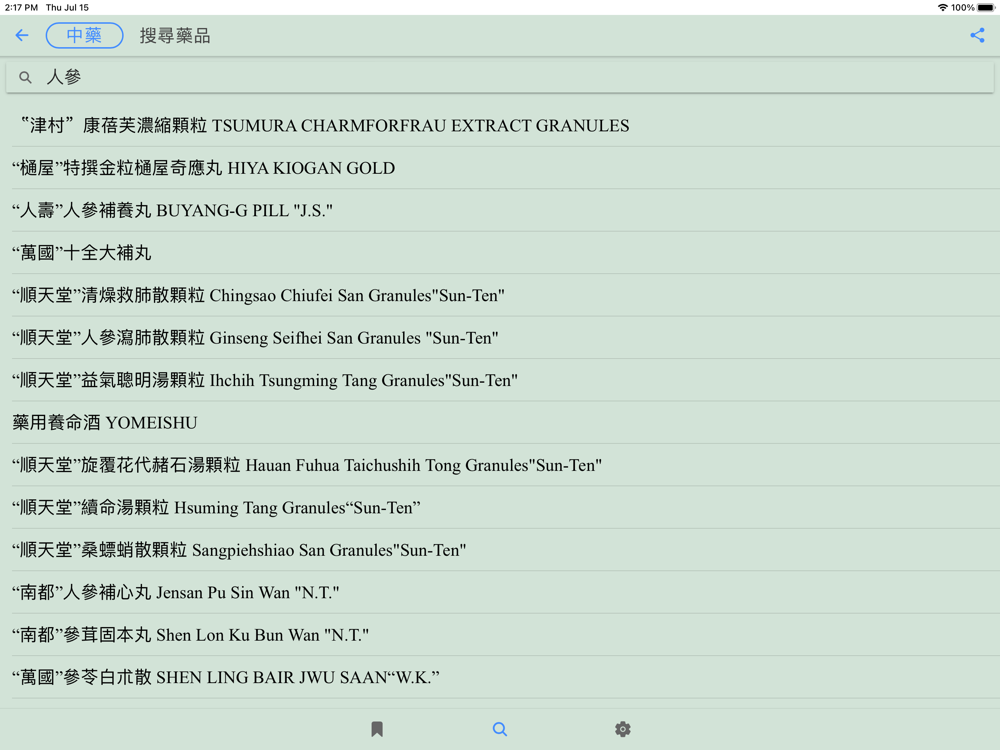
Task: Open TSUMURA CHARMFORFRAU EXTRACT GRANULES entry
Action: [x=500, y=126]
